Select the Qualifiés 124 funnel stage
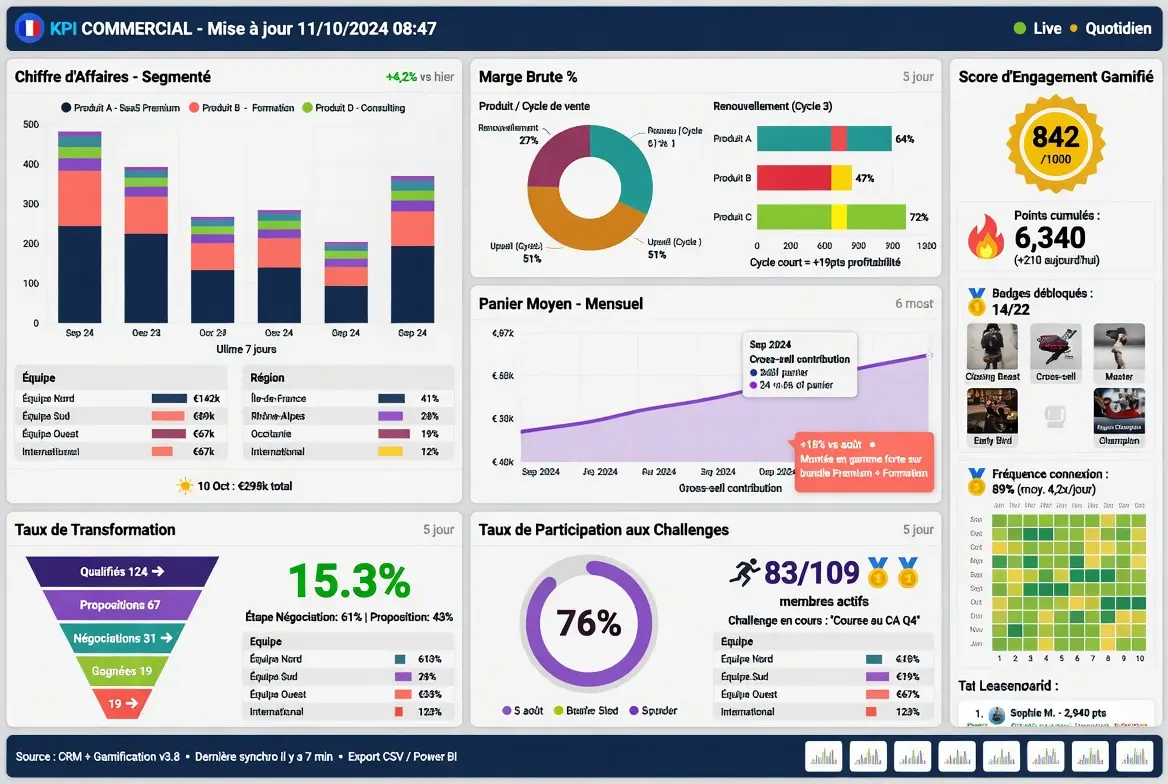This screenshot has height=784, width=1168. point(122,572)
